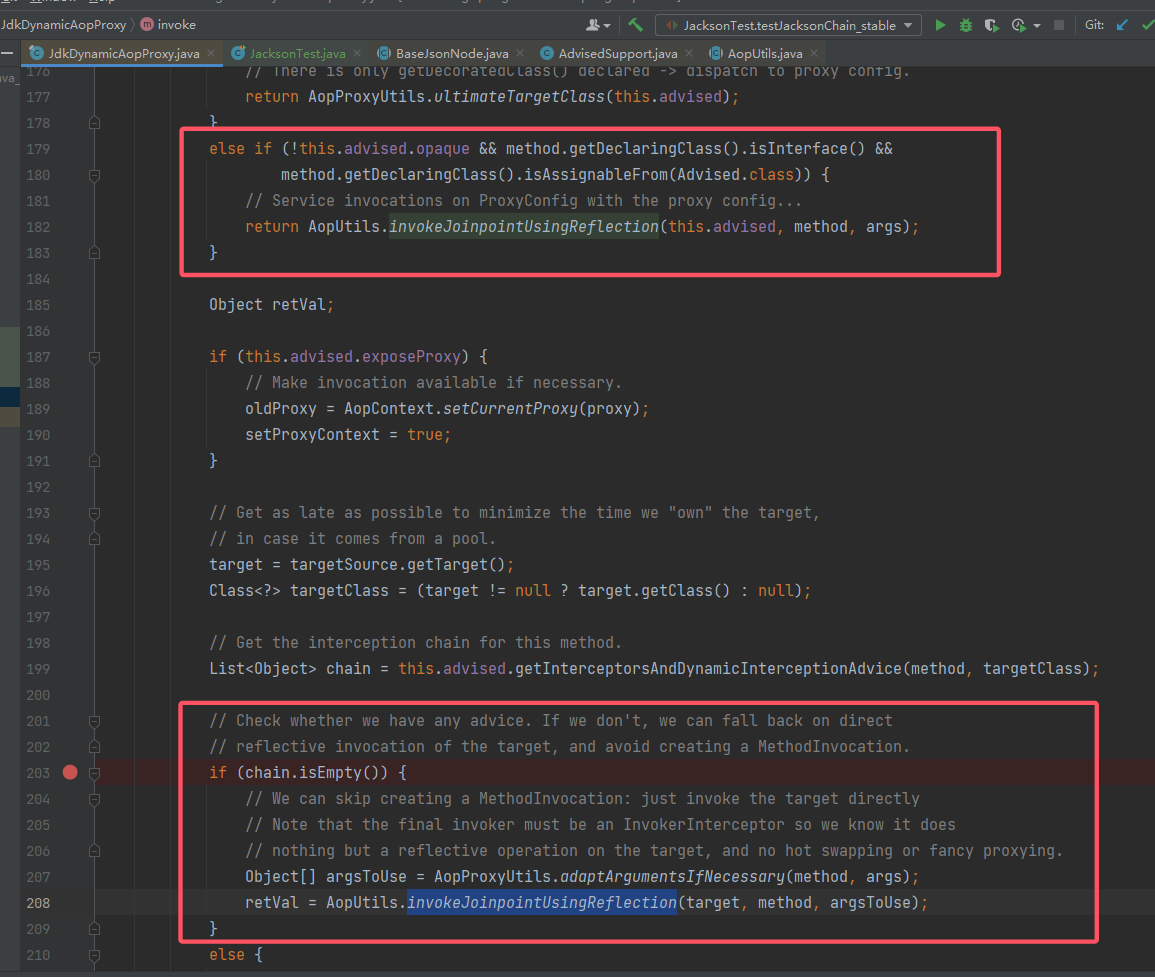1155x977 pixels.
Task: Fold the comment block starting line 201
Action: coord(94,721)
